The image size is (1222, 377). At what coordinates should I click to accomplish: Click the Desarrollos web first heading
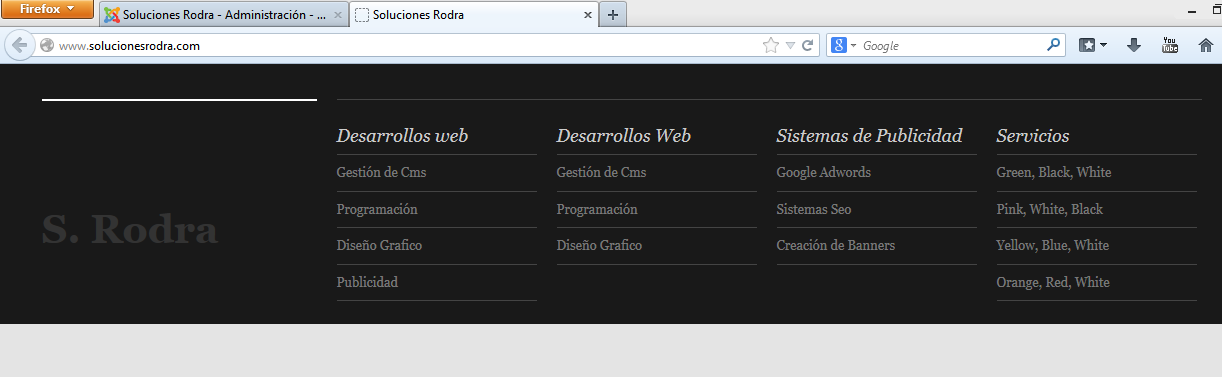[x=402, y=136]
